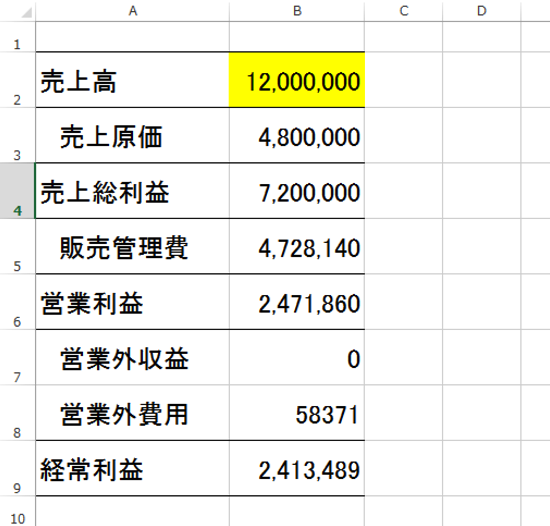Click the cell labeled 経常利益
Viewport: 550px width, 526px height.
click(x=132, y=468)
